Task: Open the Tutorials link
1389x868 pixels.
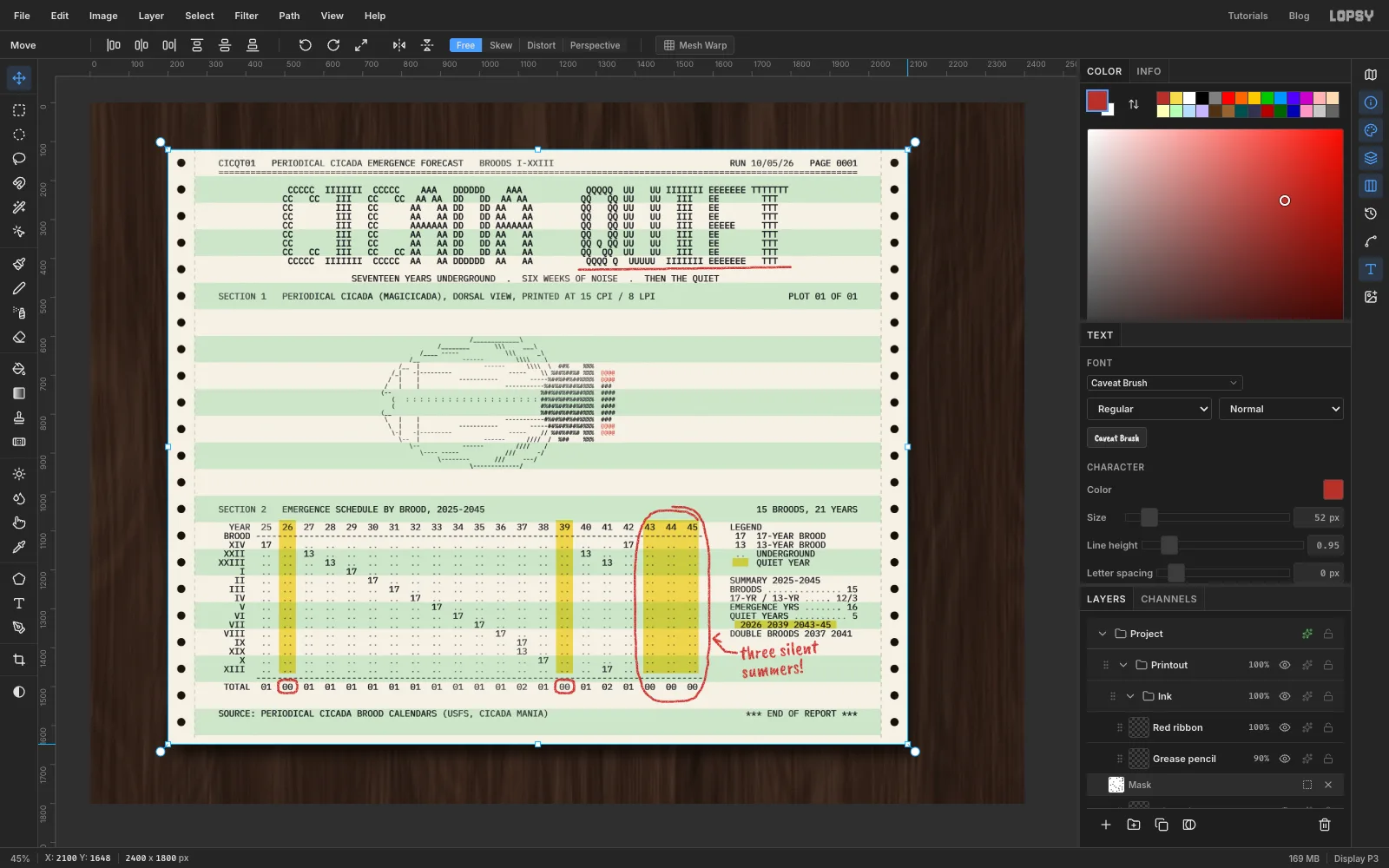Action: (x=1247, y=16)
